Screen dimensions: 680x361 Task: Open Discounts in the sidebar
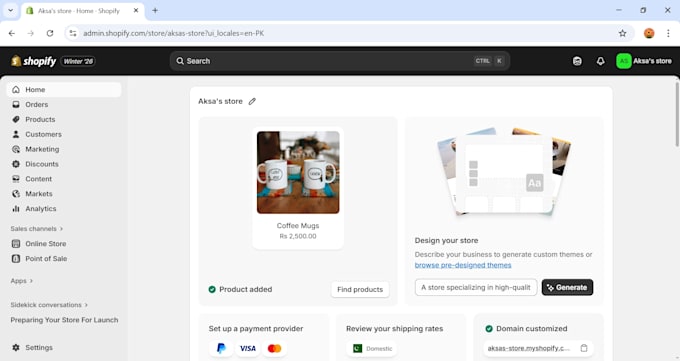(x=42, y=164)
